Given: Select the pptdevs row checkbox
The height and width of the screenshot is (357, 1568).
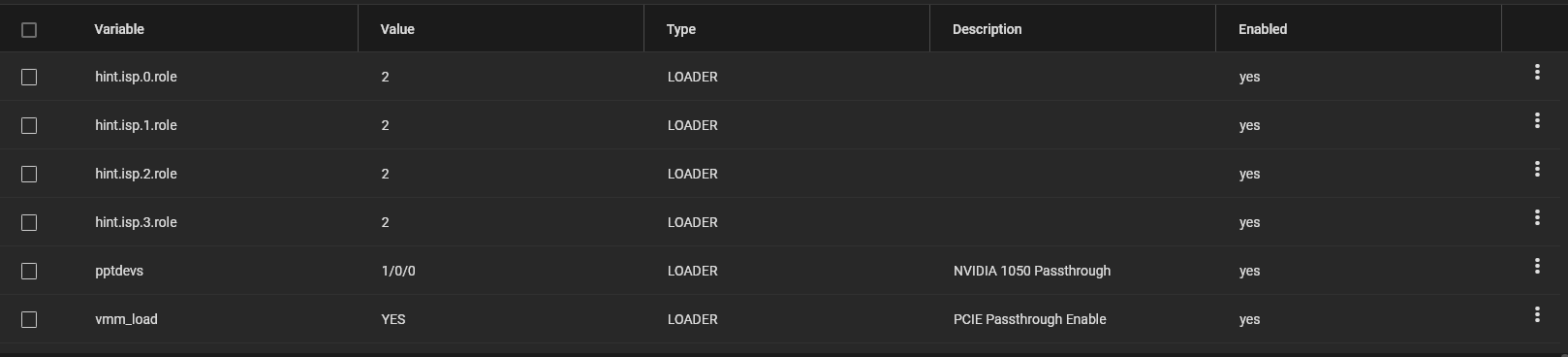Looking at the screenshot, I should [x=29, y=272].
